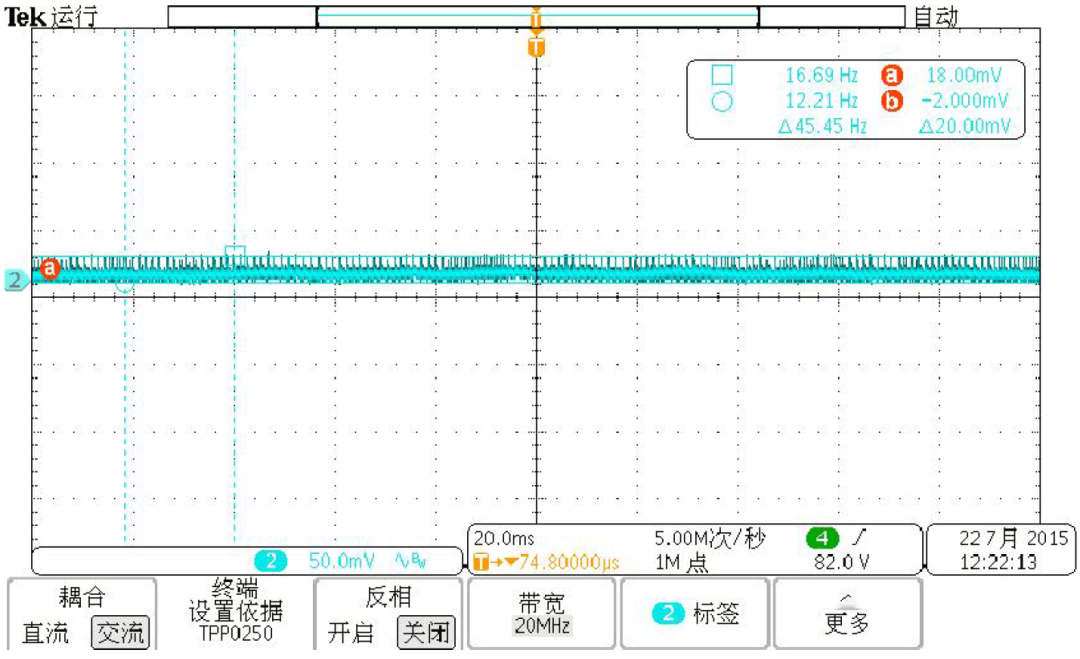
Task: Select 直流 (DC) coupling
Action: click(x=45, y=634)
